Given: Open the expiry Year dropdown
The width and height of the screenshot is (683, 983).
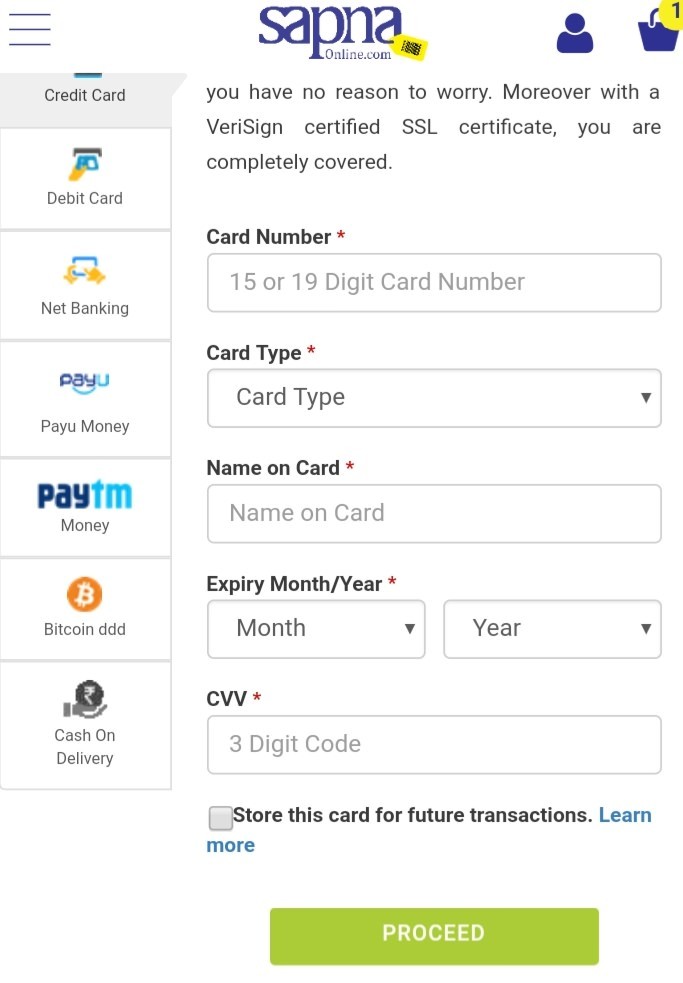Looking at the screenshot, I should pos(552,629).
